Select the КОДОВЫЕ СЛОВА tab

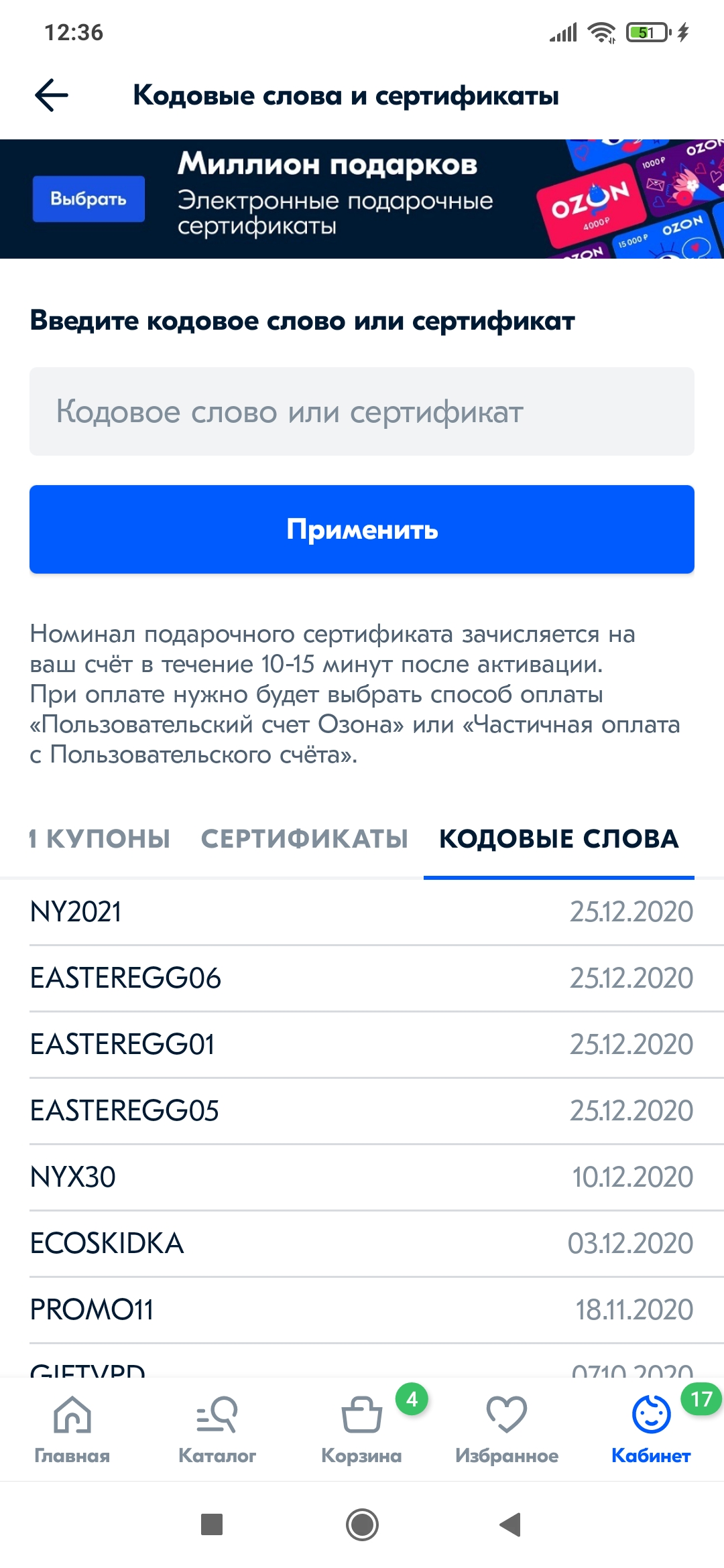pyautogui.click(x=559, y=839)
